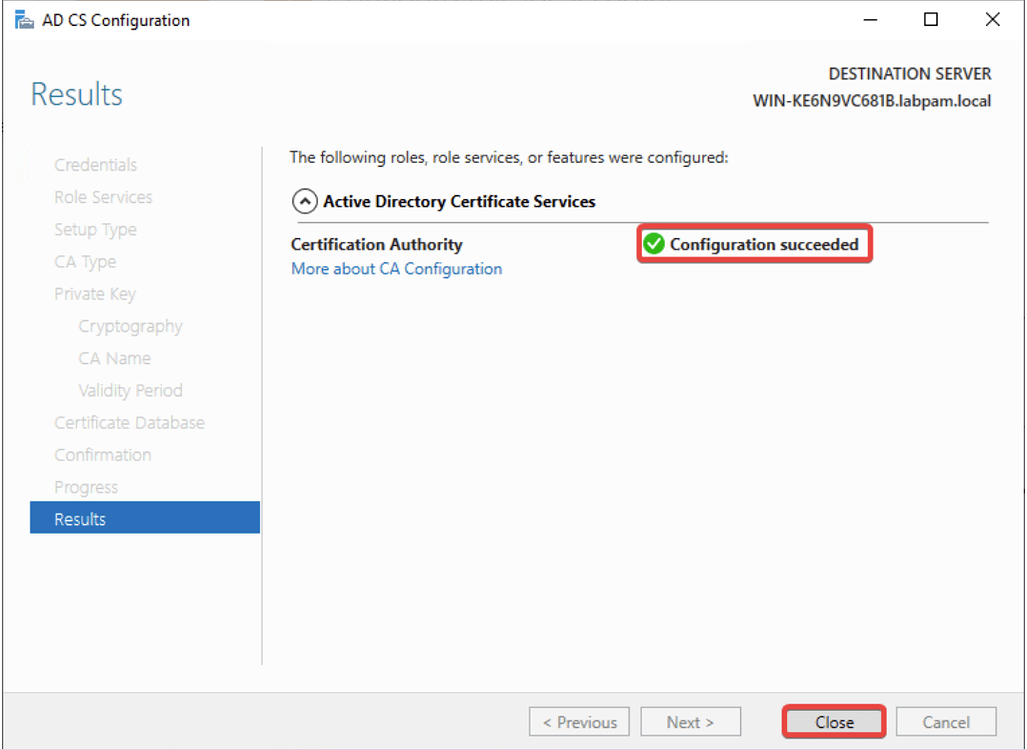Close the AD CS Configuration wizard
The height and width of the screenshot is (750, 1027).
833,721
